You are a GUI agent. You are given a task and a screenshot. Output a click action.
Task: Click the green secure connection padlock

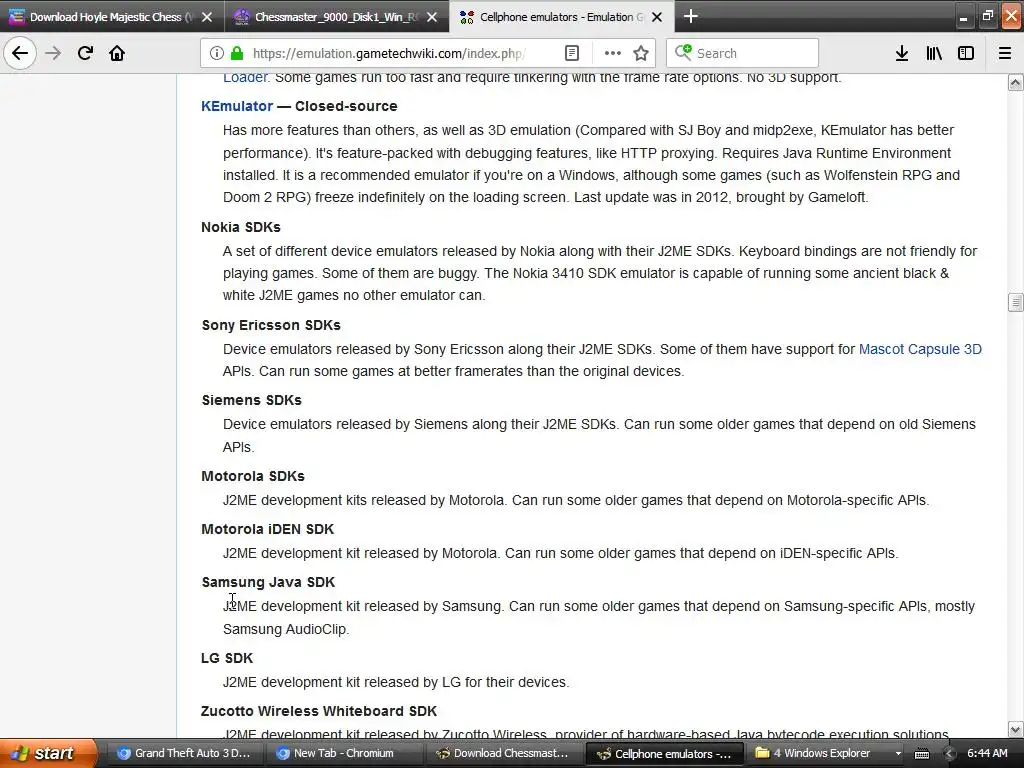(x=237, y=53)
